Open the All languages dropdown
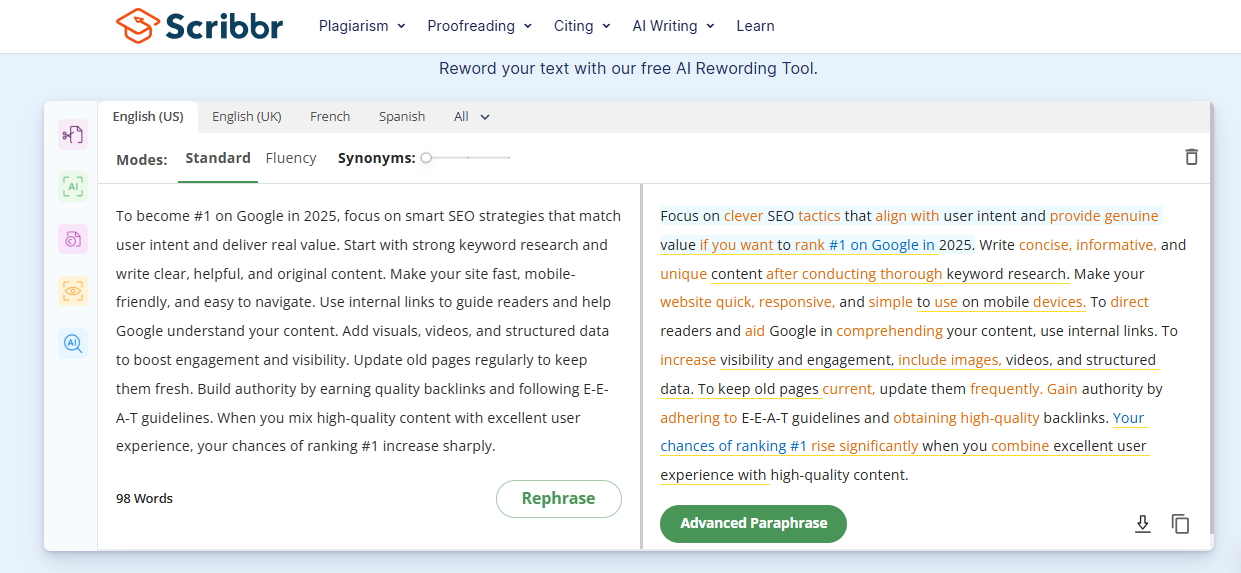Screen dimensions: 1241x573 tap(472, 117)
